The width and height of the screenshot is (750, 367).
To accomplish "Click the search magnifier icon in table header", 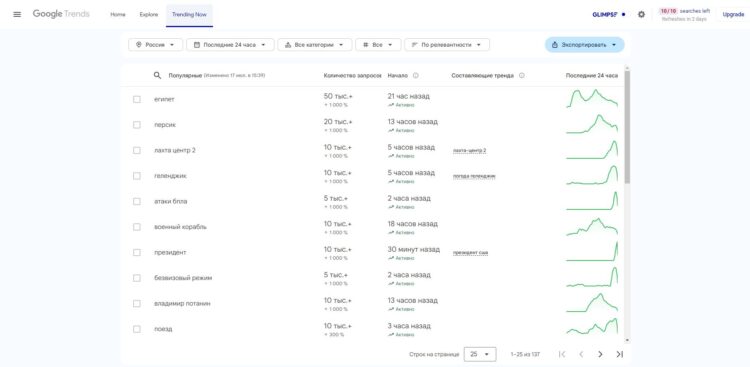I will coord(157,76).
